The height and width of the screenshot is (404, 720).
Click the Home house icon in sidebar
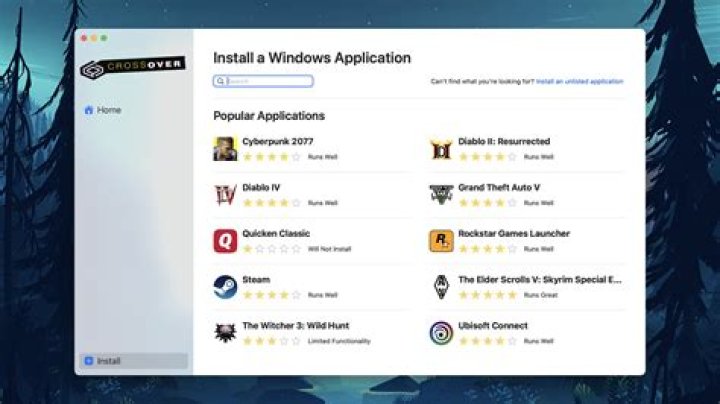(89, 110)
